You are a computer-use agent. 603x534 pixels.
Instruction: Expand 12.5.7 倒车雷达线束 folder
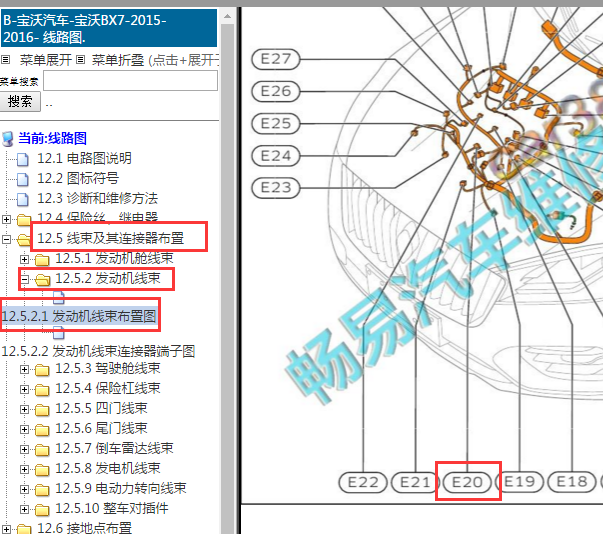coord(24,449)
